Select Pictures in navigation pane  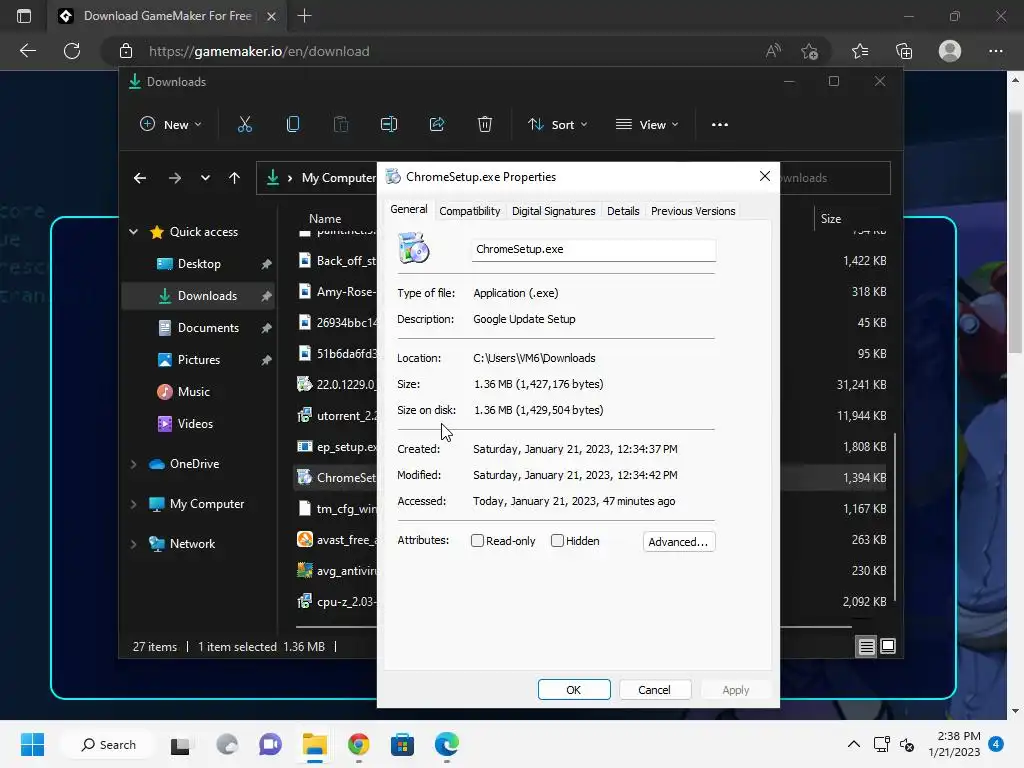(199, 360)
